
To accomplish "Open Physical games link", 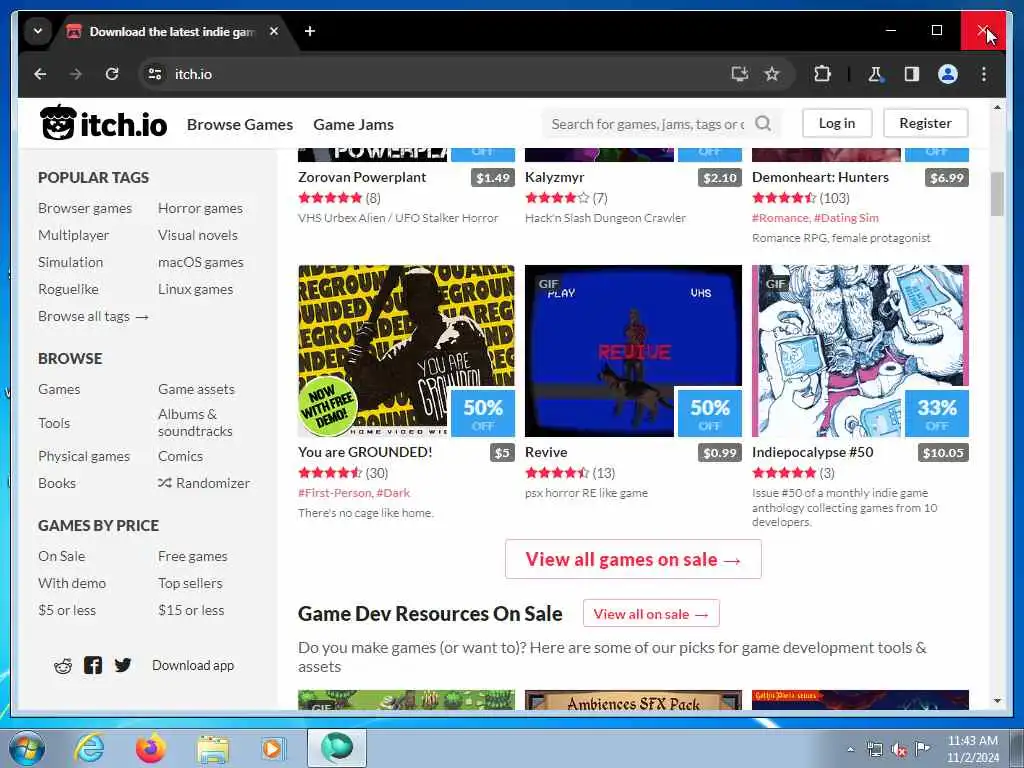I will [x=84, y=456].
